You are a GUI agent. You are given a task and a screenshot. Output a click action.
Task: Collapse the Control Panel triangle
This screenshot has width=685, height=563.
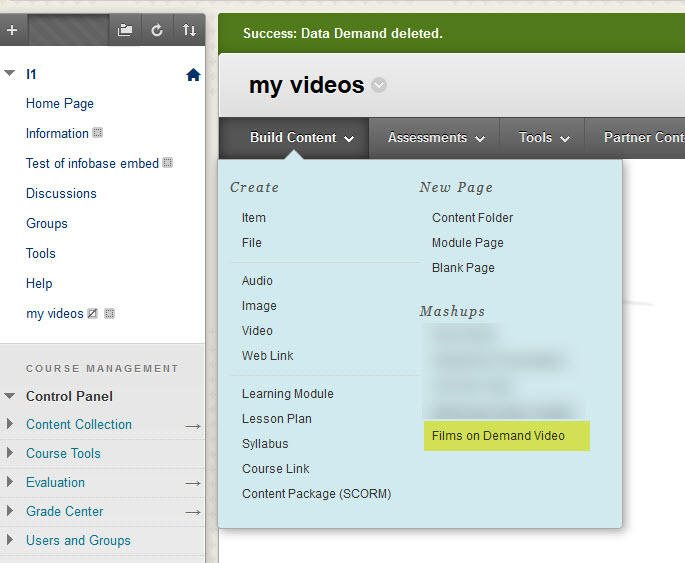[x=10, y=396]
